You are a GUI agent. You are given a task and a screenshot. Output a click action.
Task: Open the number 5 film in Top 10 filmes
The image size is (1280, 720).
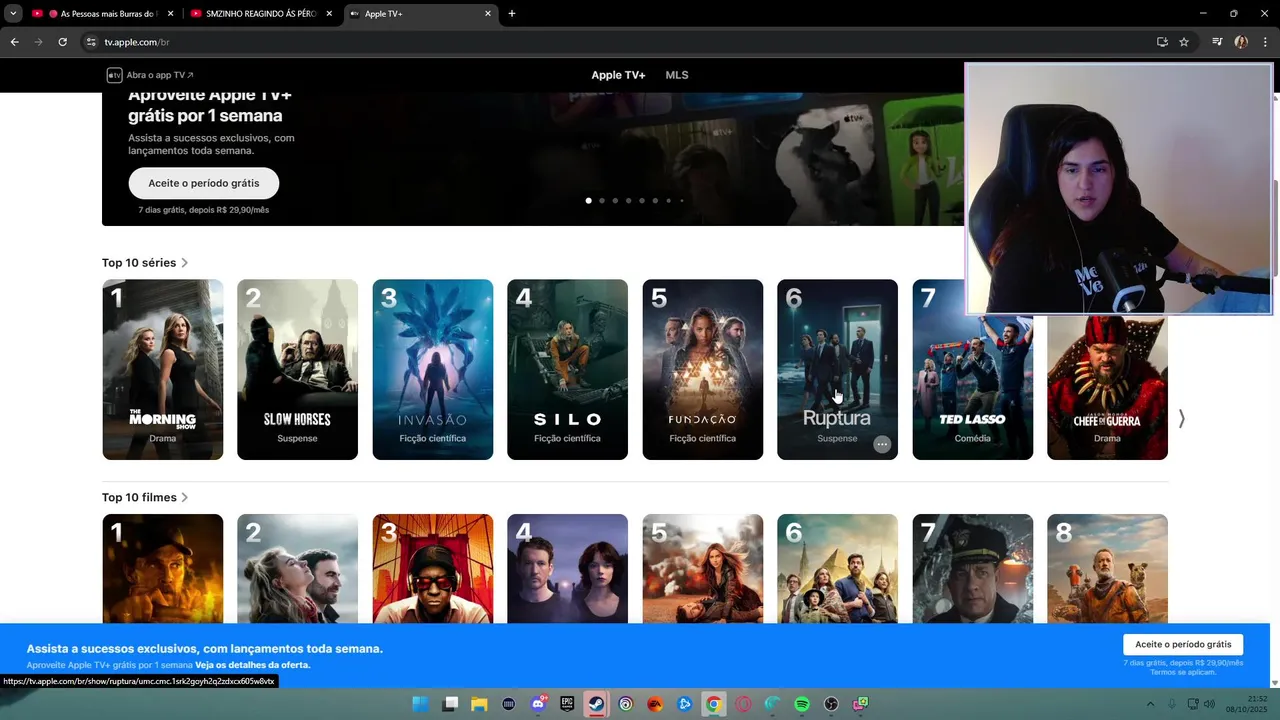point(703,568)
